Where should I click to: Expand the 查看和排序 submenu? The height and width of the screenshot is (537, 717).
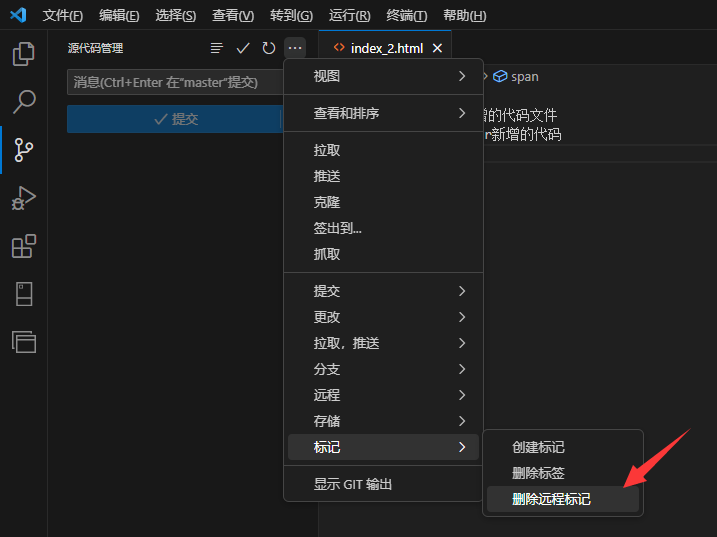(x=383, y=113)
